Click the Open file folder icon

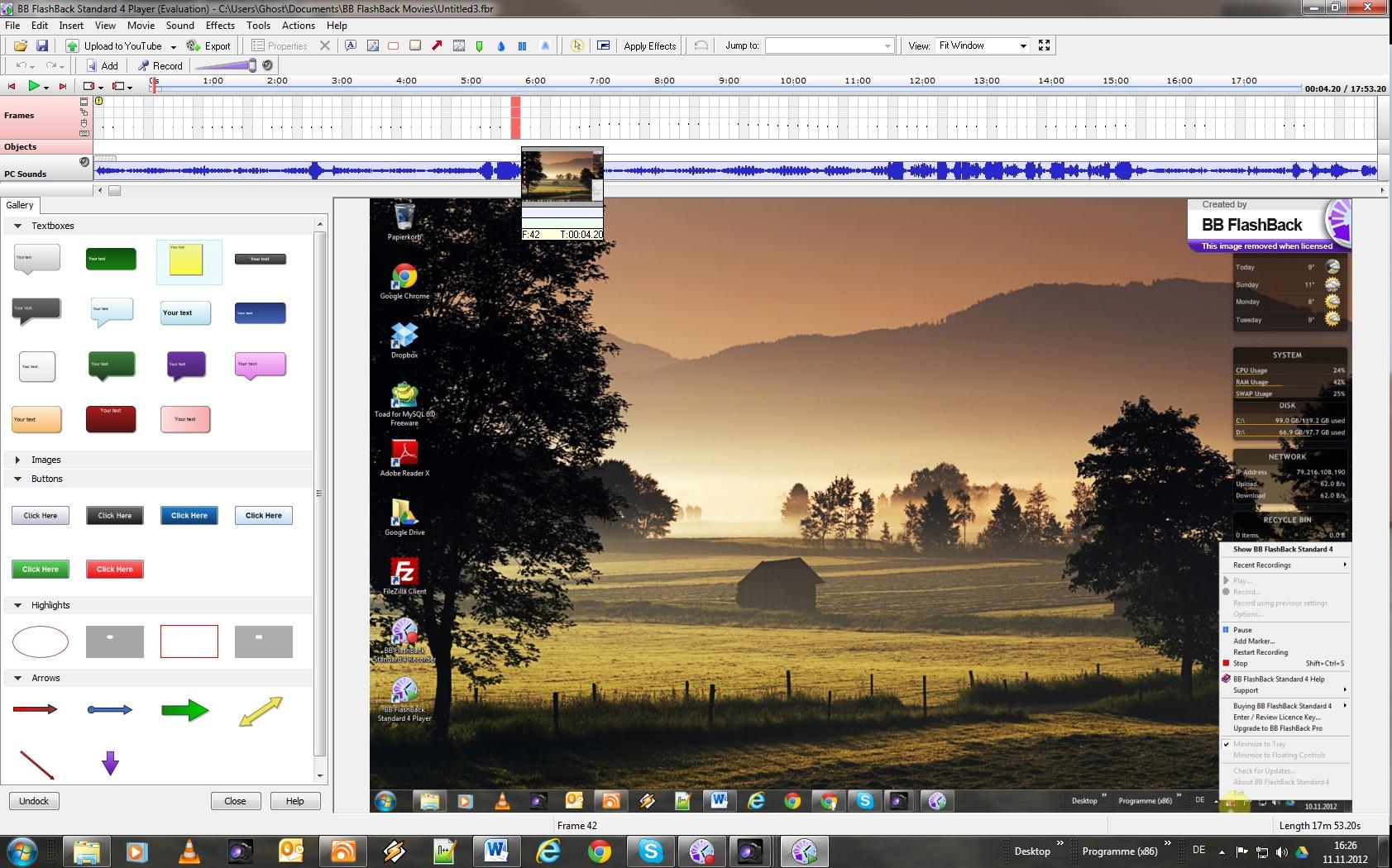click(21, 46)
